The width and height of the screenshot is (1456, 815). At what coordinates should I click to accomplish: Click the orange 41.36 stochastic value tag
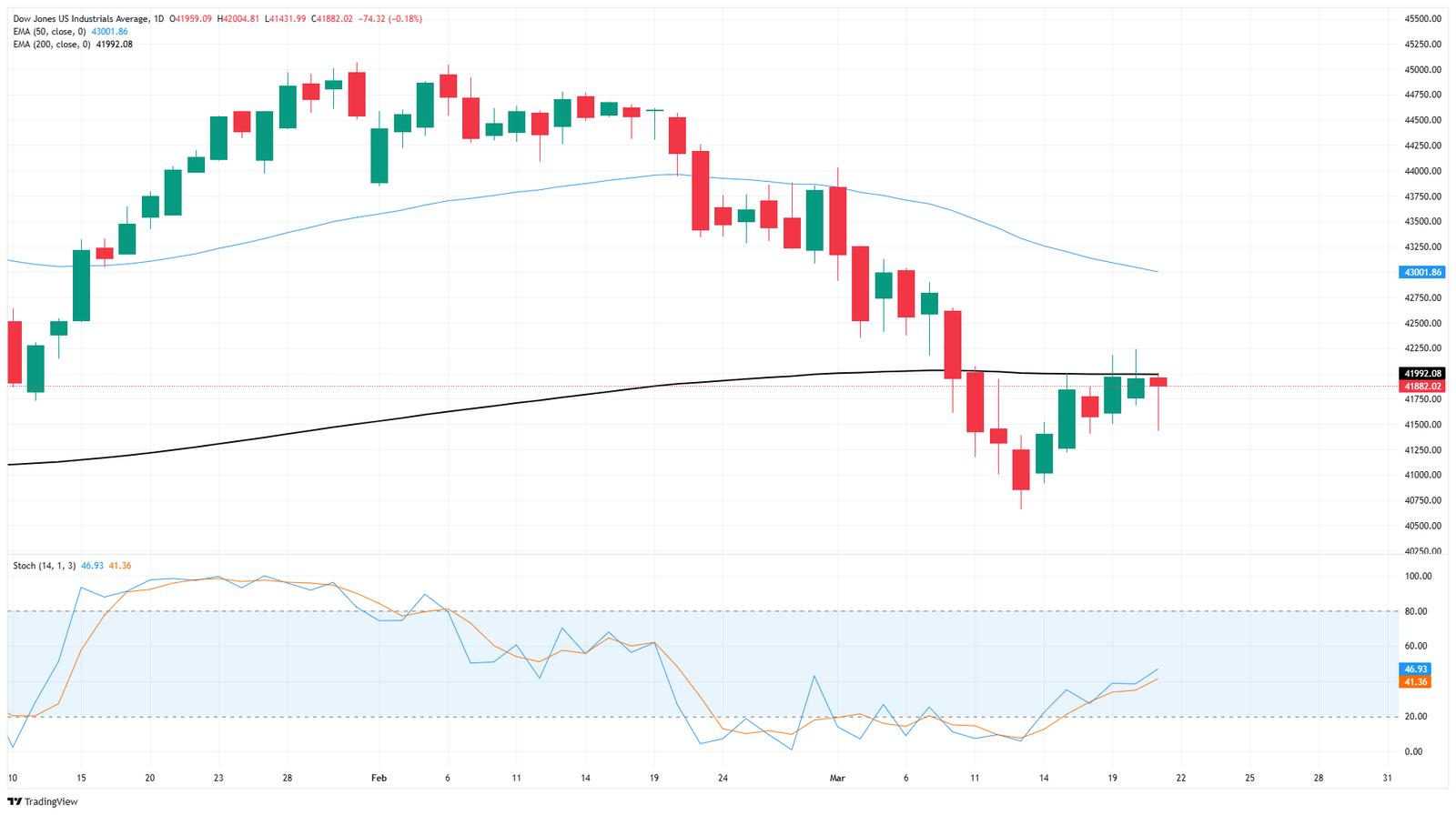1417,681
